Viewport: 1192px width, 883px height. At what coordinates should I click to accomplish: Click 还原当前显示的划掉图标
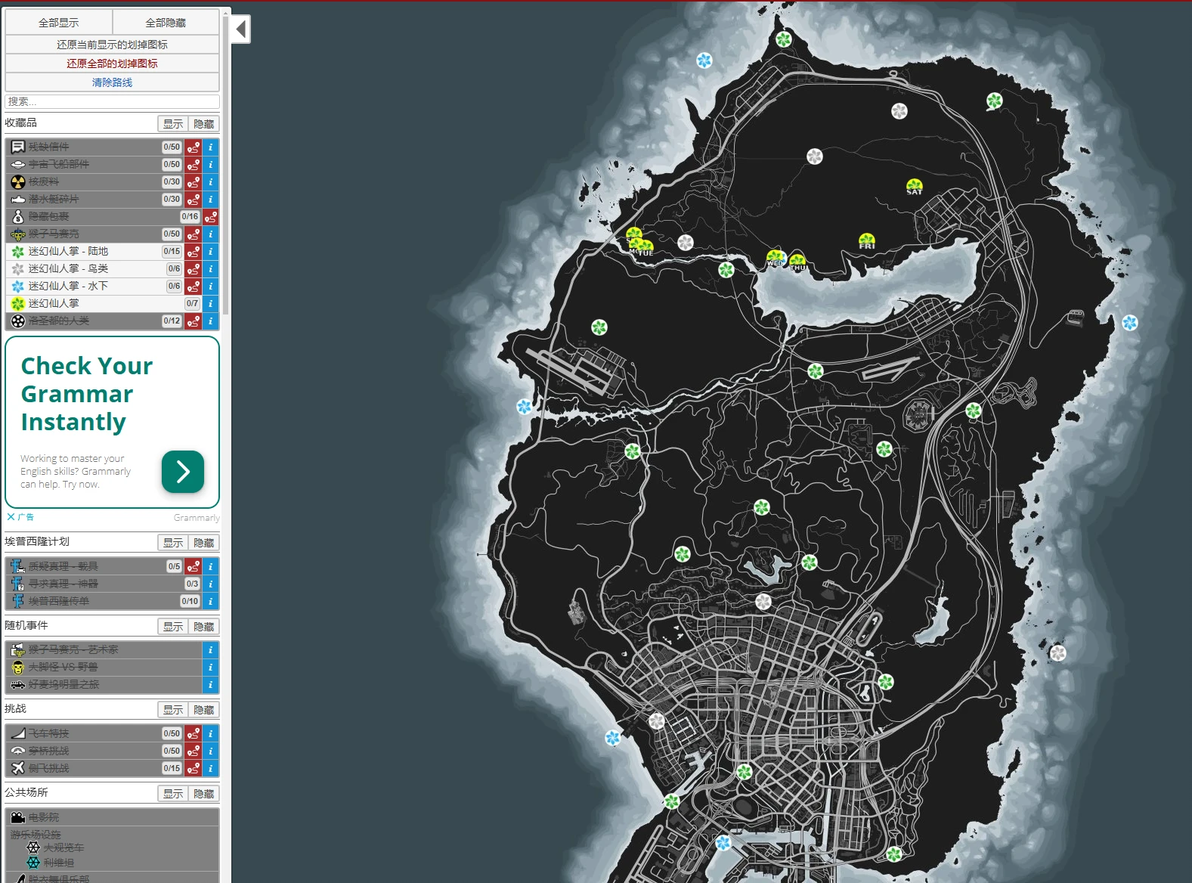(x=113, y=45)
